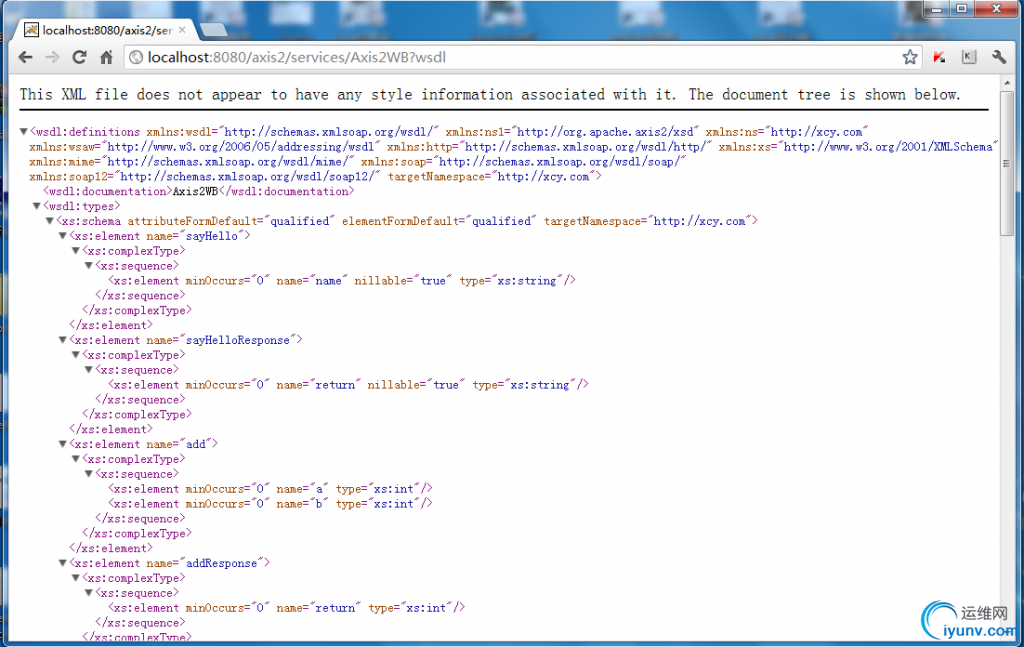Click the addResponse return xs:int line

(x=287, y=608)
